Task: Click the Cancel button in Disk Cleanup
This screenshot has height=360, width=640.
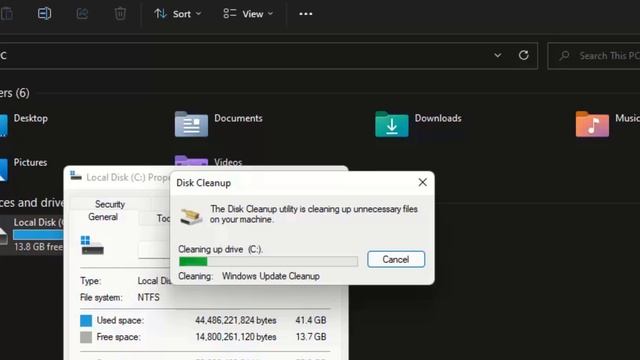Action: [x=396, y=259]
